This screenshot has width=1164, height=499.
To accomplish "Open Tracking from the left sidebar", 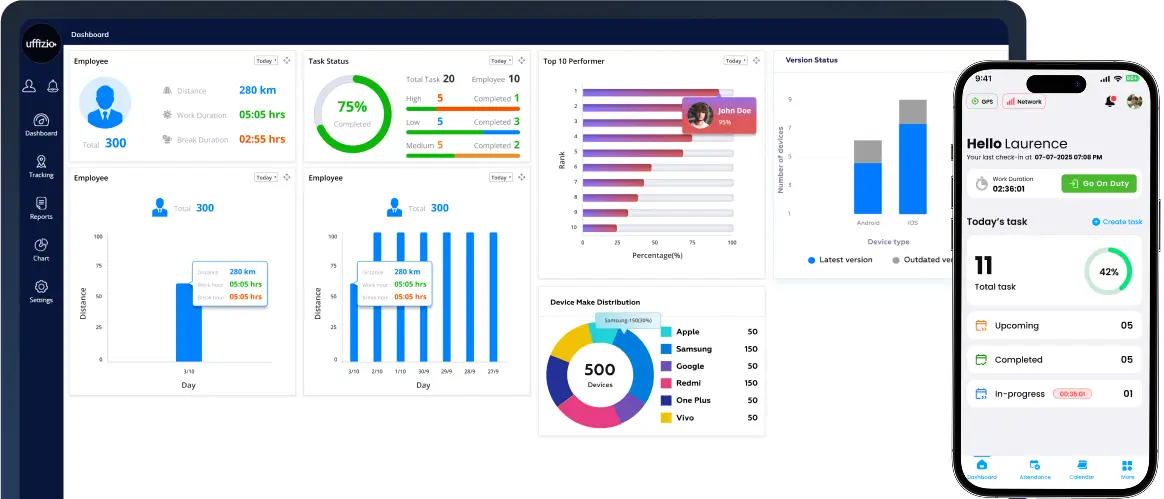I will point(41,166).
